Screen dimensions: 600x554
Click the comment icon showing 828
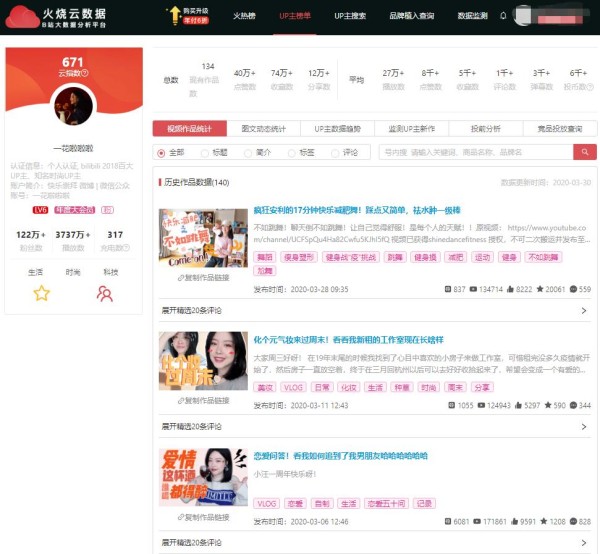(573, 521)
